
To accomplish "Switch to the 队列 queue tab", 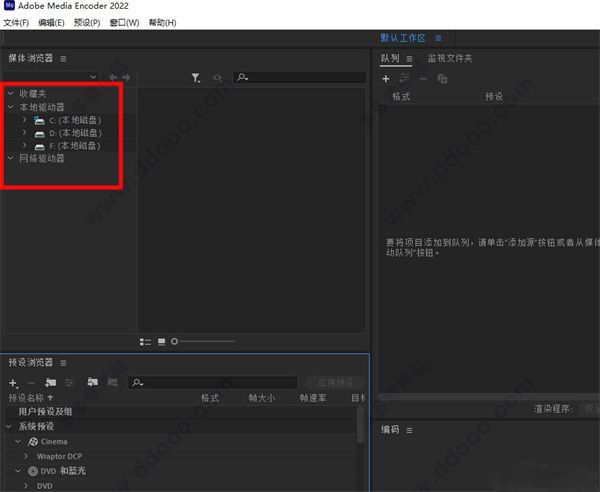I will (390, 58).
